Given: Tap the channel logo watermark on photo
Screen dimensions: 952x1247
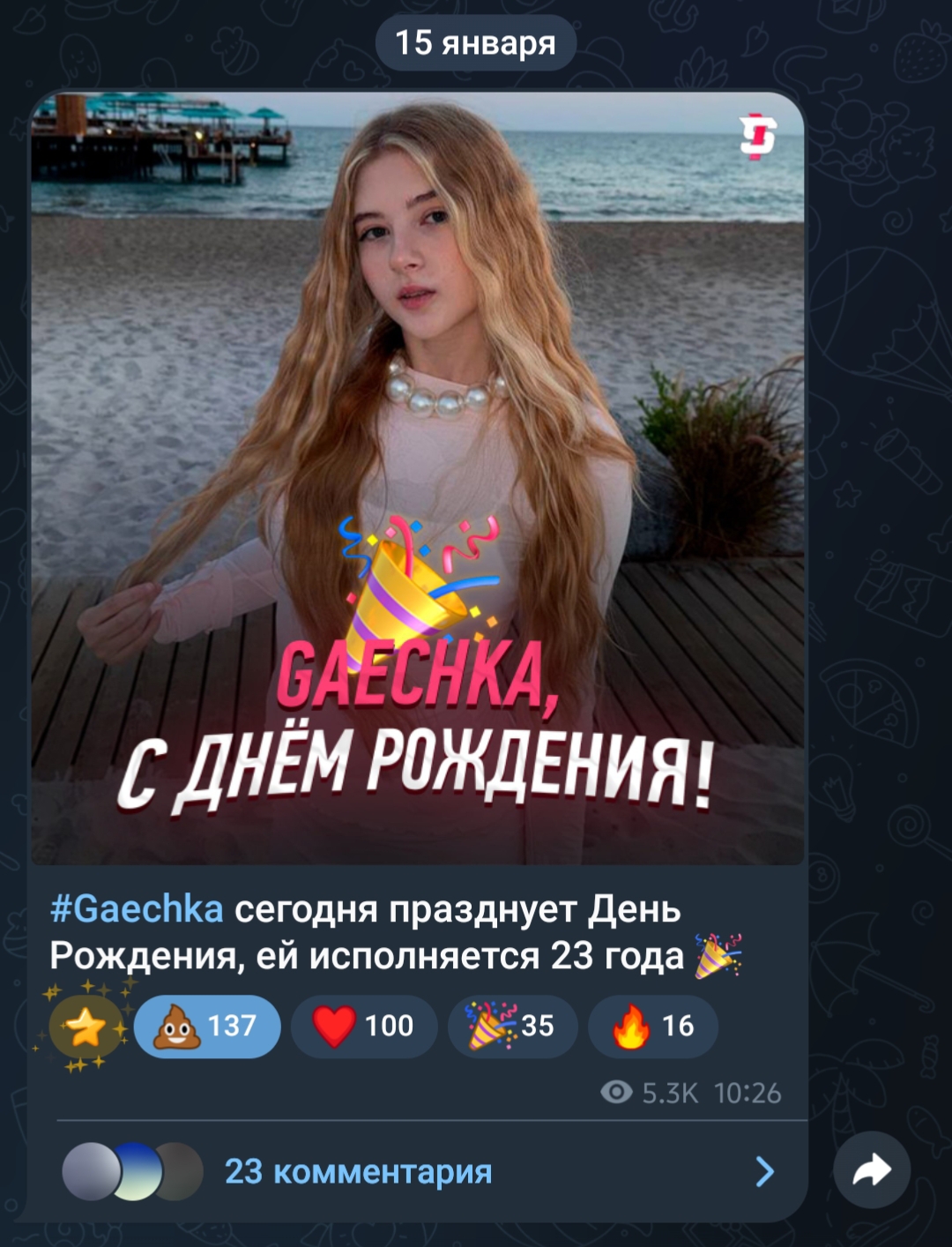Looking at the screenshot, I should pyautogui.click(x=759, y=135).
